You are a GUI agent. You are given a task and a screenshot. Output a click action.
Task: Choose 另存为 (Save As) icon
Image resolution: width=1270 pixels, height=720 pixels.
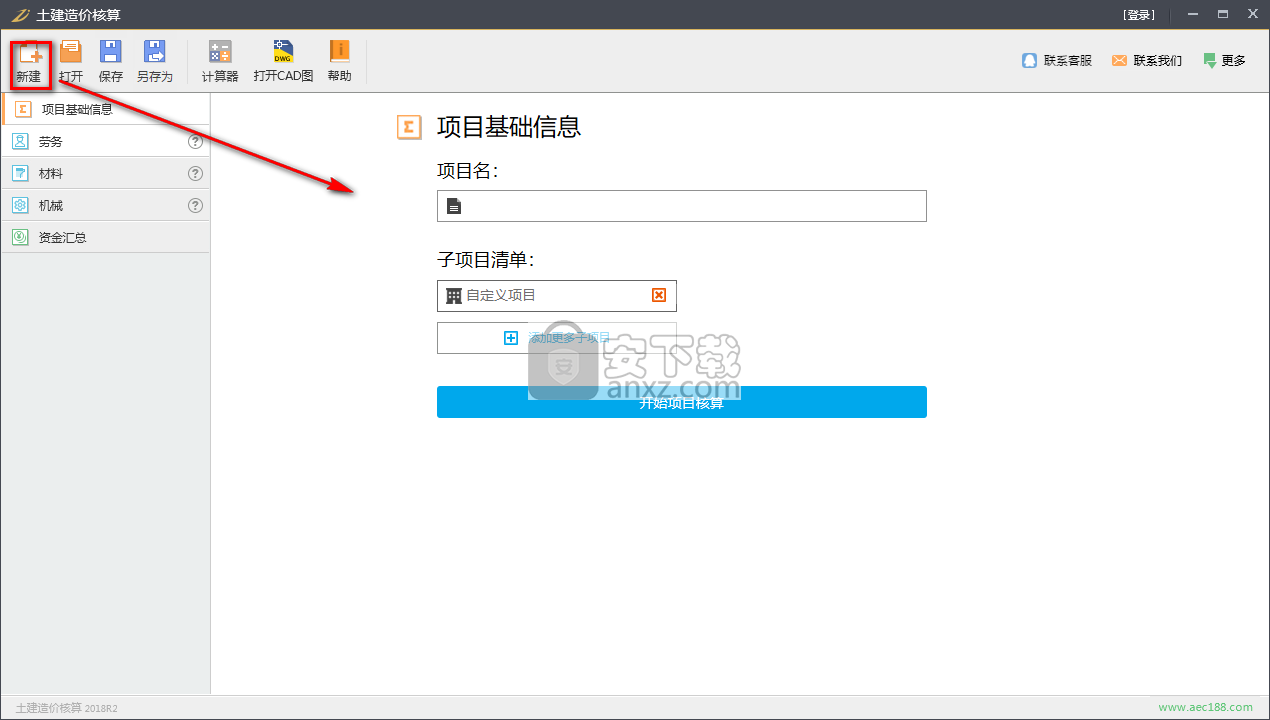pos(155,62)
